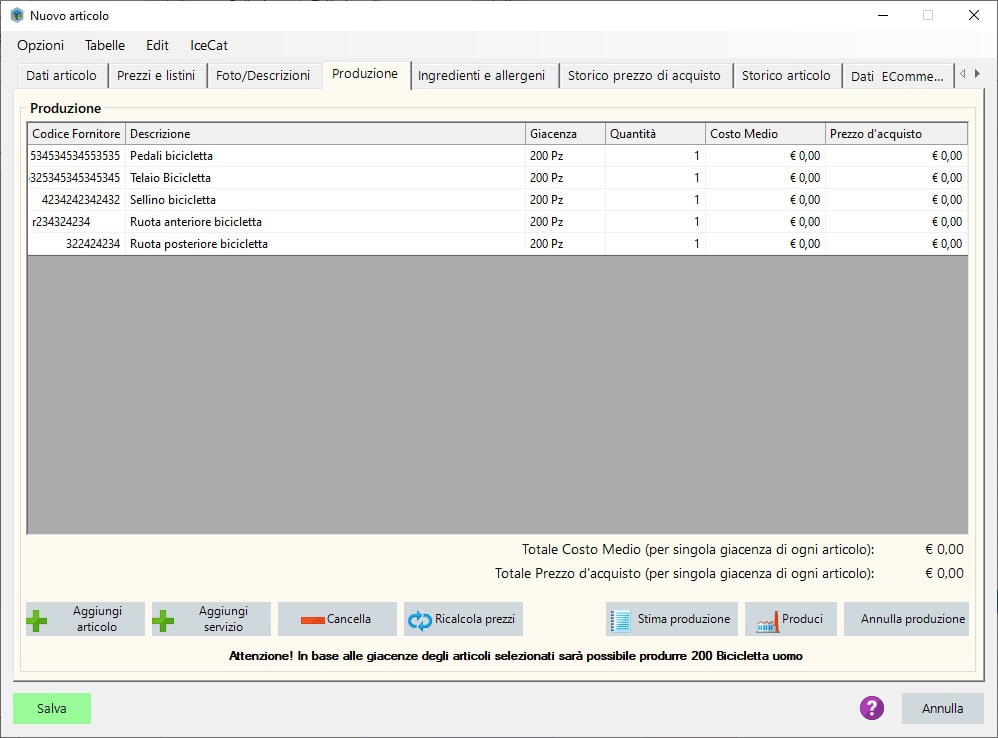Sort by Descrizione column header

click(325, 134)
